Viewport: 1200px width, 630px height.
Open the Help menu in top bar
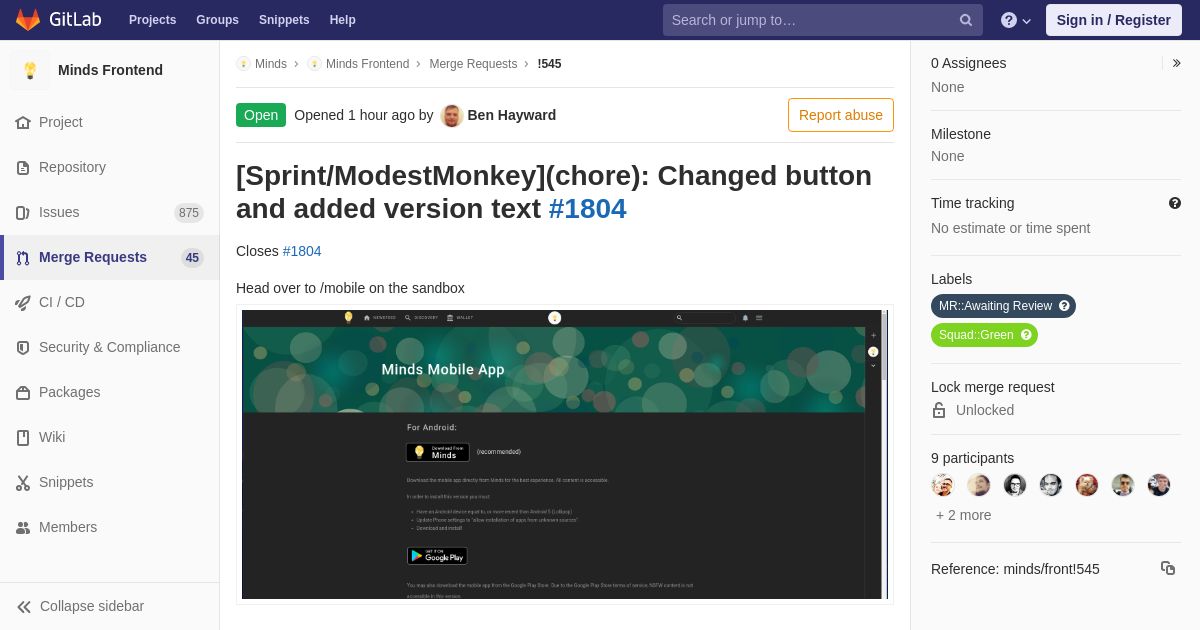click(x=343, y=20)
